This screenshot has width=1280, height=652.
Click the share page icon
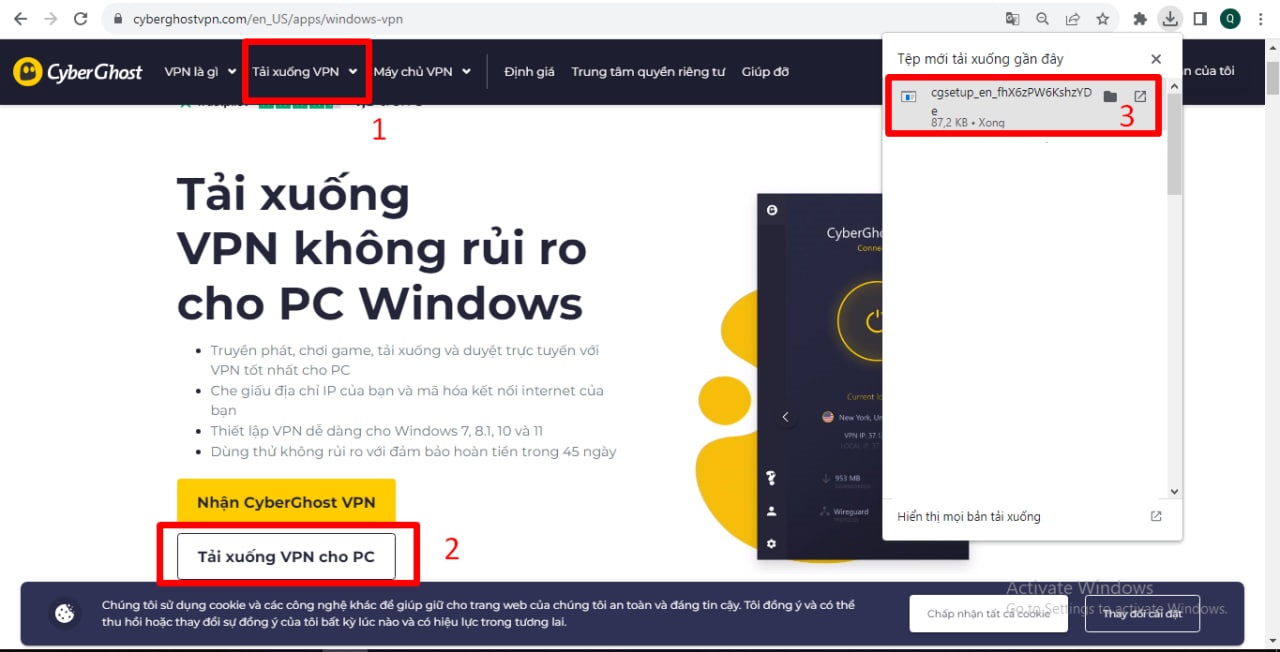click(x=1072, y=19)
